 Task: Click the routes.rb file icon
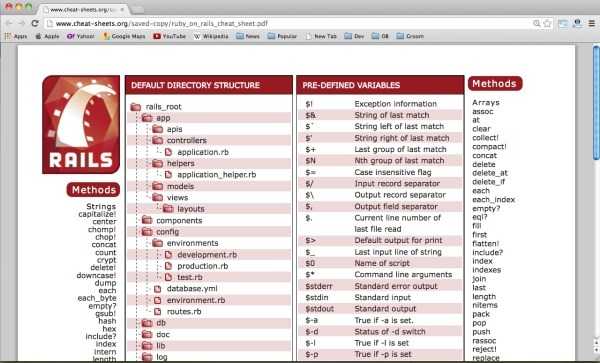(158, 311)
